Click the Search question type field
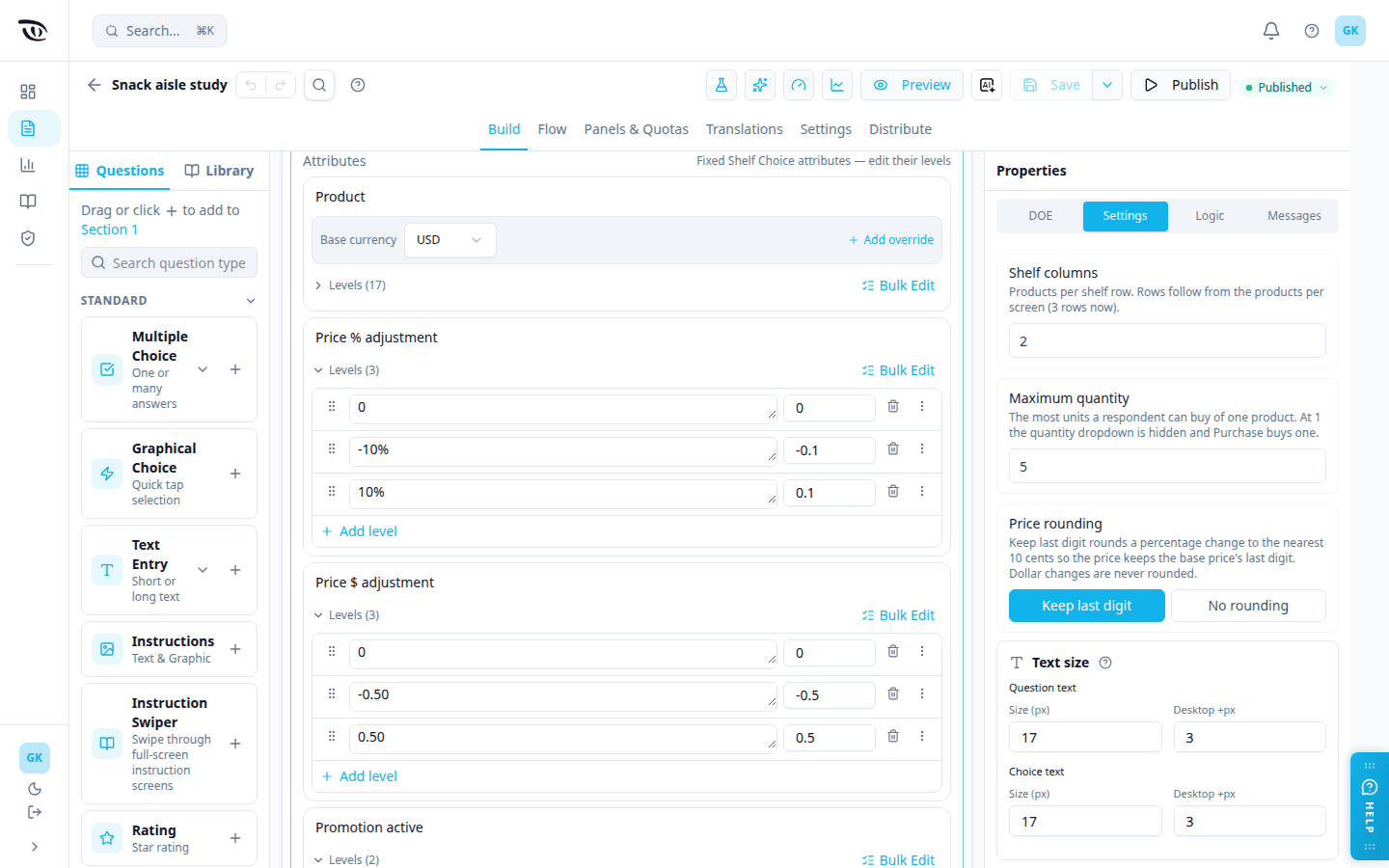Image resolution: width=1389 pixels, height=868 pixels. (x=169, y=262)
